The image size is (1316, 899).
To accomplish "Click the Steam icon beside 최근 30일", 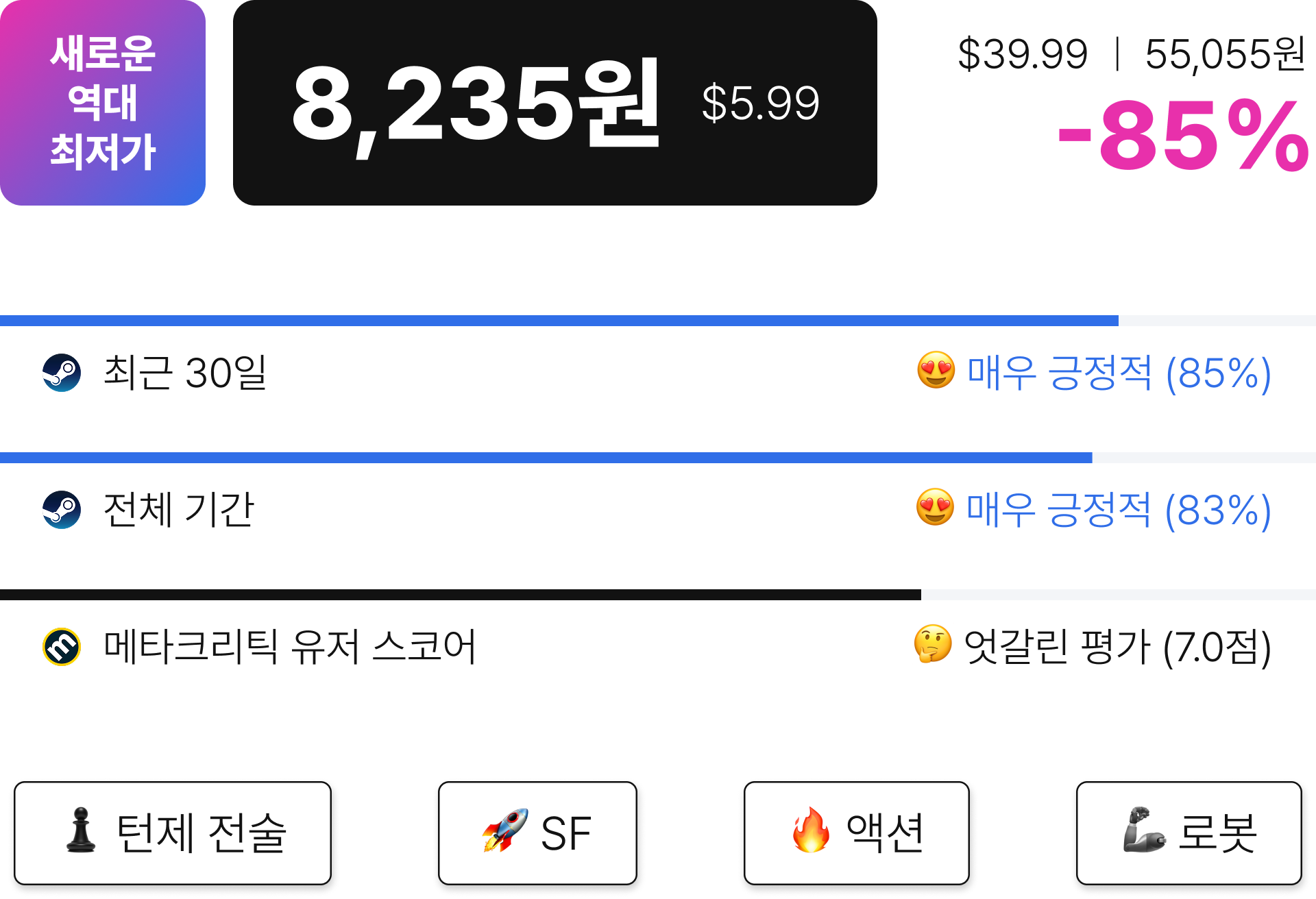I will [62, 373].
